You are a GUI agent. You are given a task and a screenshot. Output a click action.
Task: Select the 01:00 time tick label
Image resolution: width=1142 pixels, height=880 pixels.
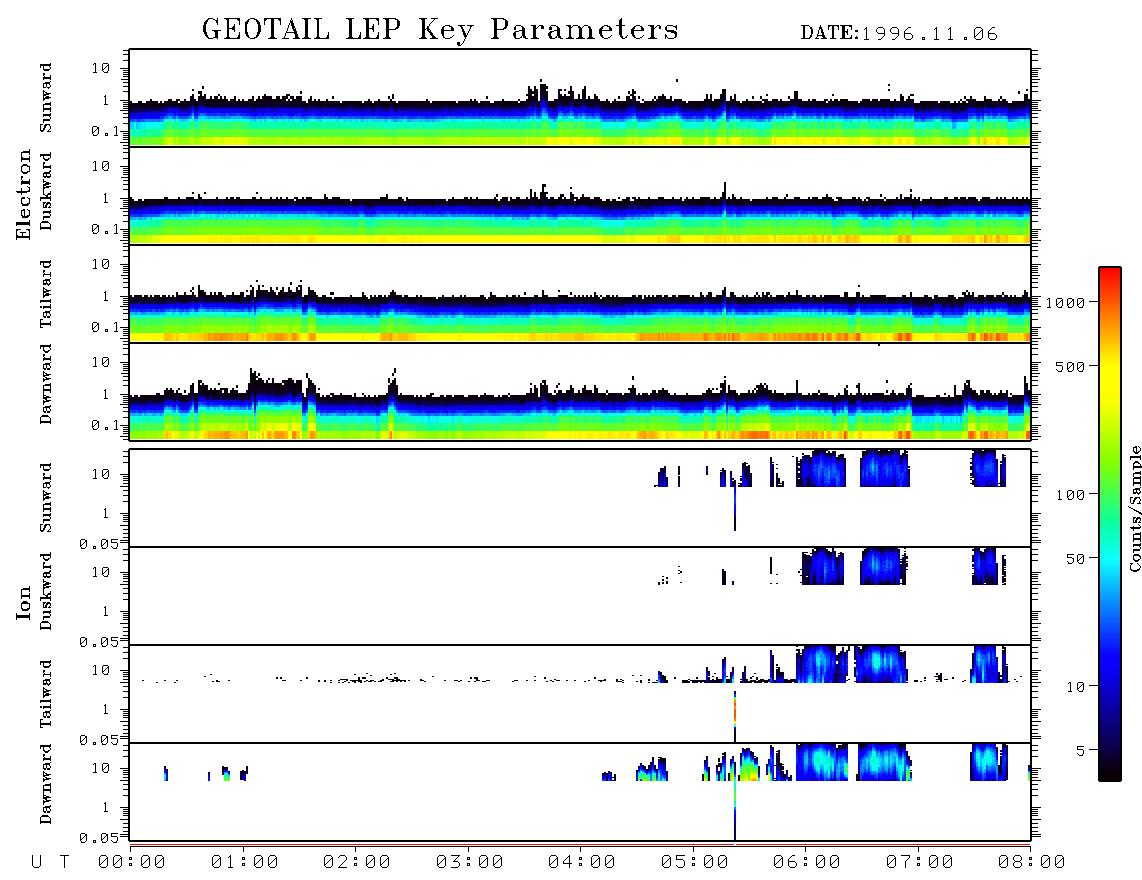(x=245, y=863)
